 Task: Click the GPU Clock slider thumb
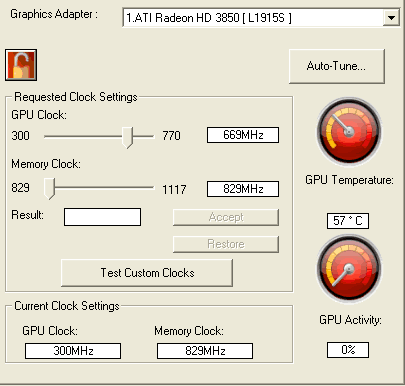pos(127,137)
